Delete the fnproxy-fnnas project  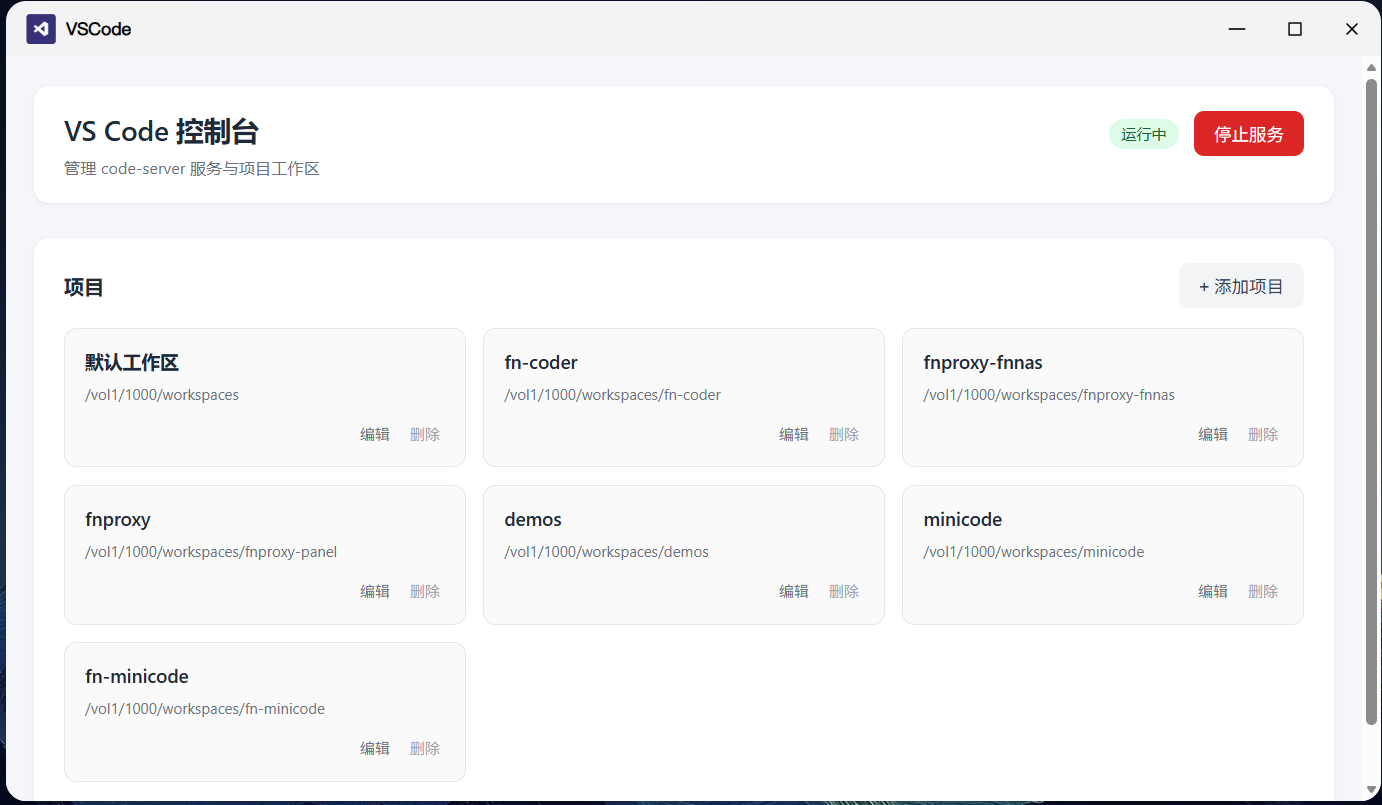click(1263, 434)
